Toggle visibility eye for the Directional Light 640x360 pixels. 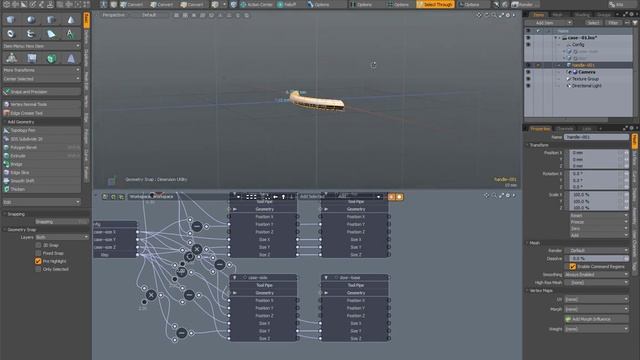point(528,86)
